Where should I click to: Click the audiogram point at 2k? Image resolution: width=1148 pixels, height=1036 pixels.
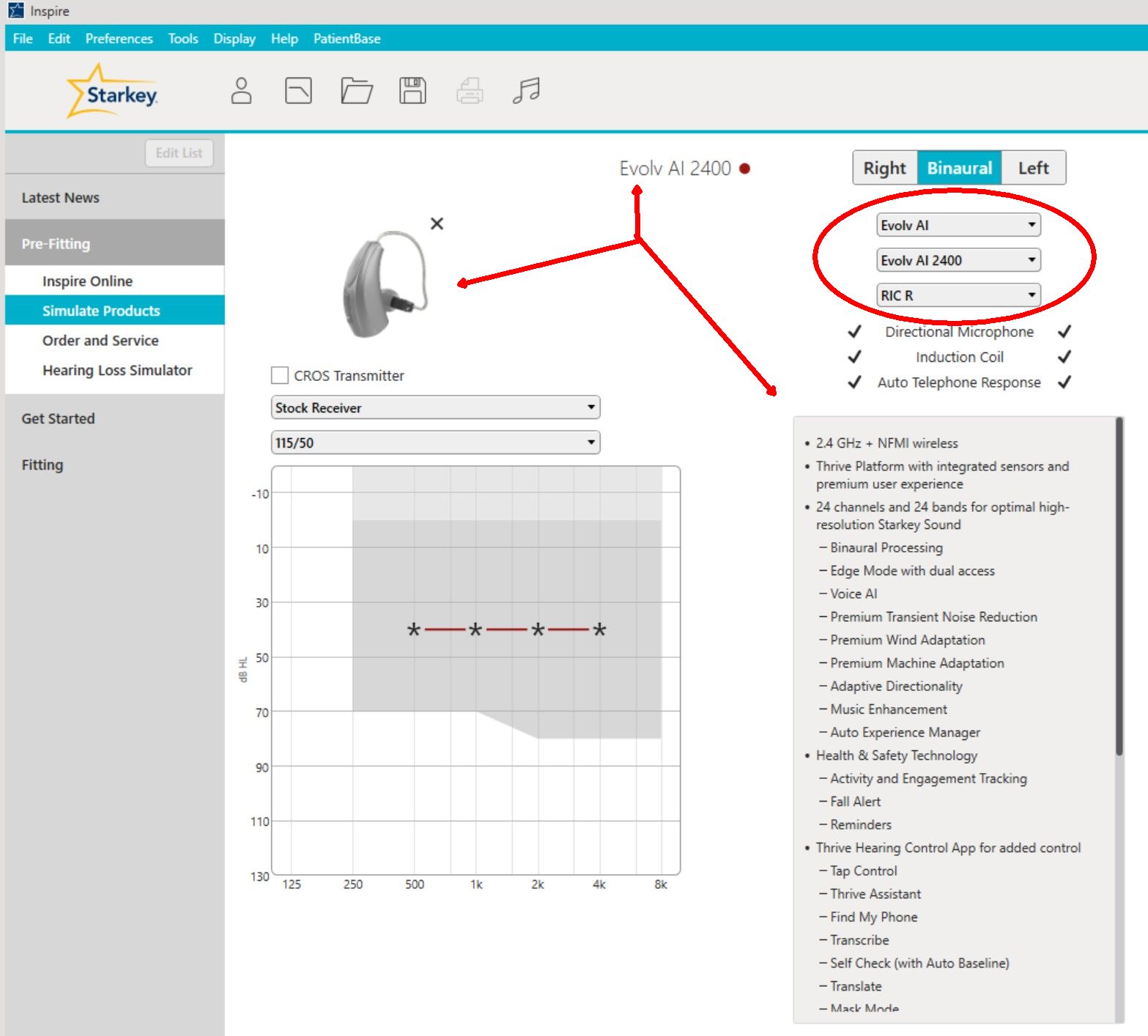click(538, 629)
